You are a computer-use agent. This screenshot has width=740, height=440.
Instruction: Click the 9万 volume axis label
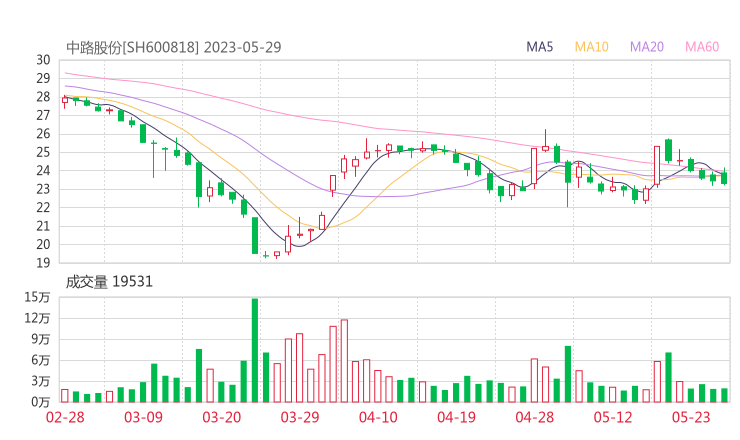tap(41, 339)
